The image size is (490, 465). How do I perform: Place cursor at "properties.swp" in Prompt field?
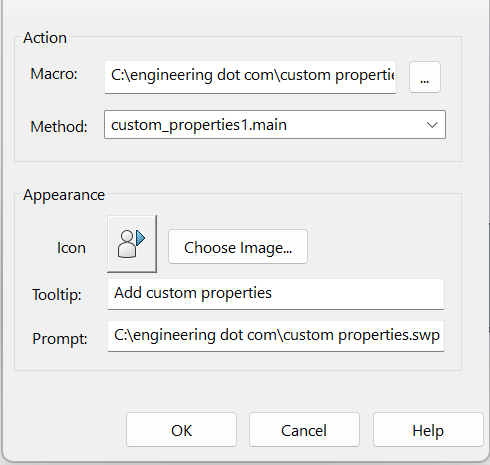click(389, 335)
